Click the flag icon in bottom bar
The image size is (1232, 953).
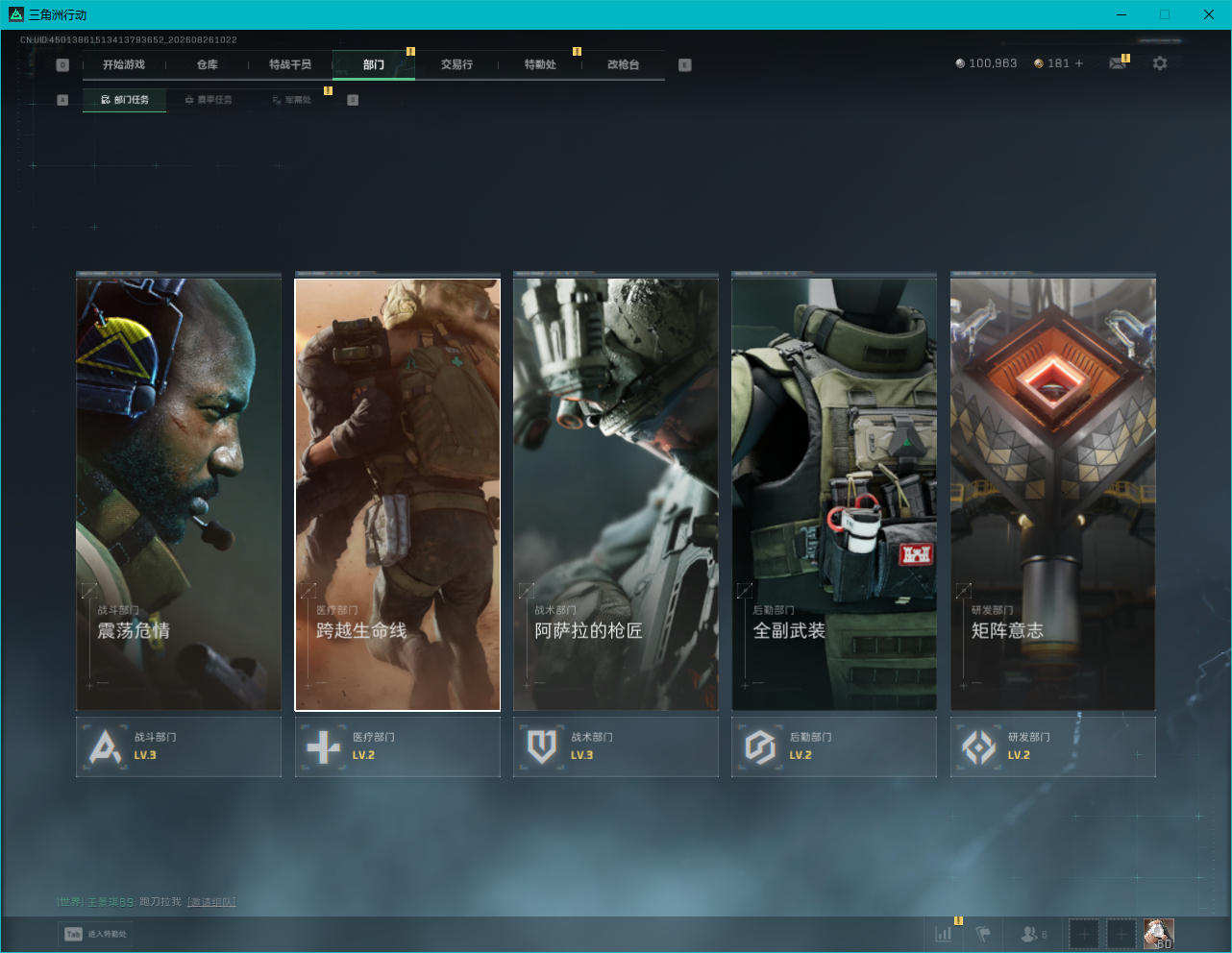[983, 933]
